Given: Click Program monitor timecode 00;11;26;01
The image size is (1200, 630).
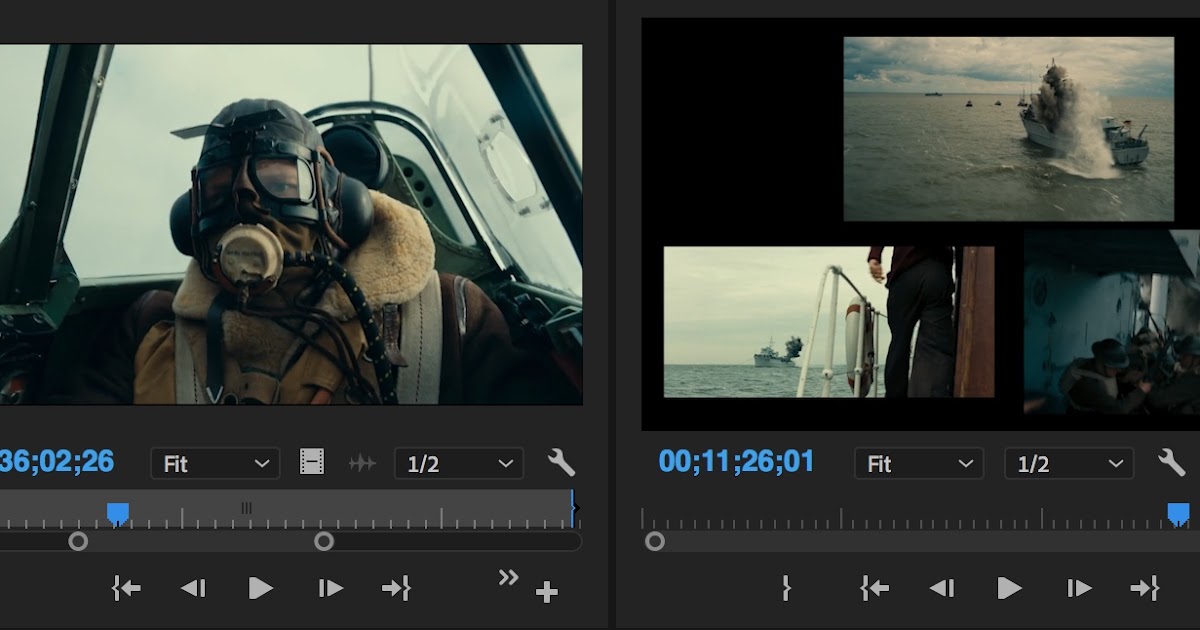Looking at the screenshot, I should (x=736, y=462).
